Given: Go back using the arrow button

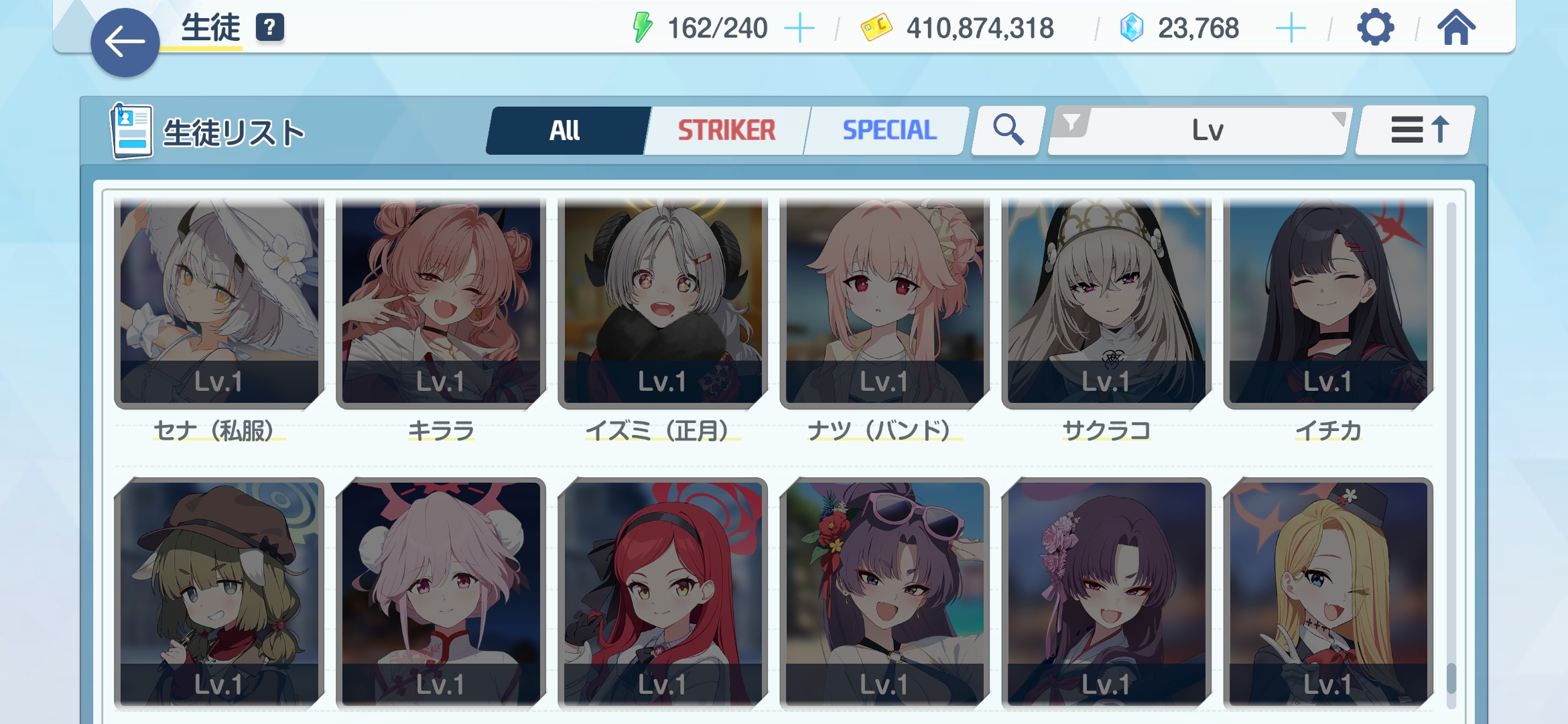Looking at the screenshot, I should pos(125,42).
